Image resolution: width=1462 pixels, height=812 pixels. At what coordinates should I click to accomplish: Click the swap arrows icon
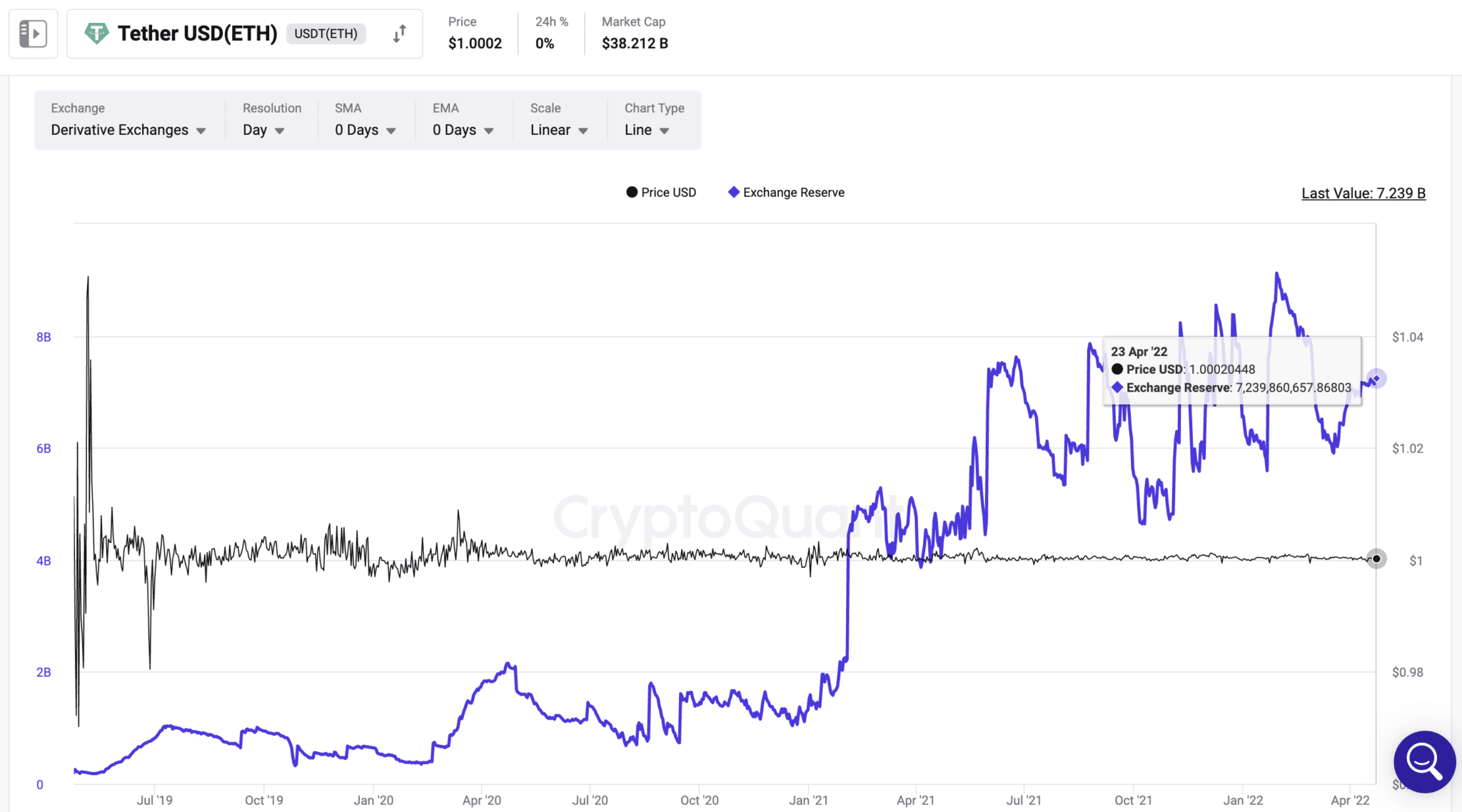(x=400, y=34)
